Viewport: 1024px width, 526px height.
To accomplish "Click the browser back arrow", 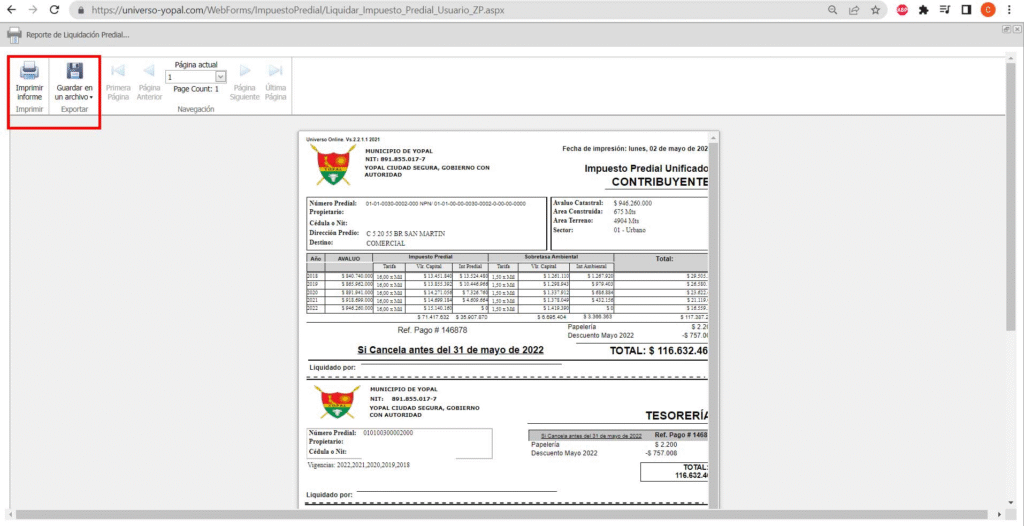I will coord(11,10).
